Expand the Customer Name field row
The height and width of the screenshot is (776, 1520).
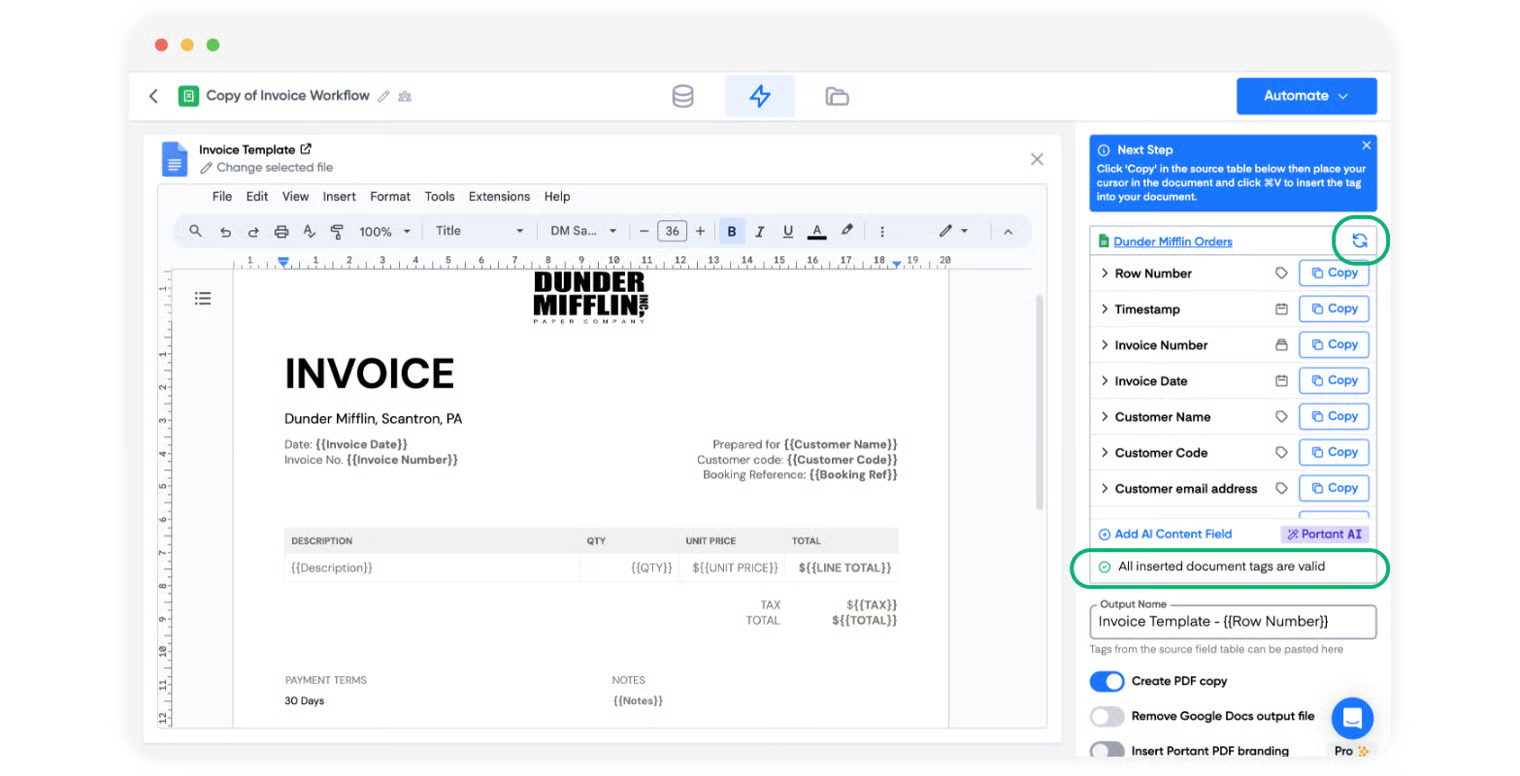[x=1105, y=417]
